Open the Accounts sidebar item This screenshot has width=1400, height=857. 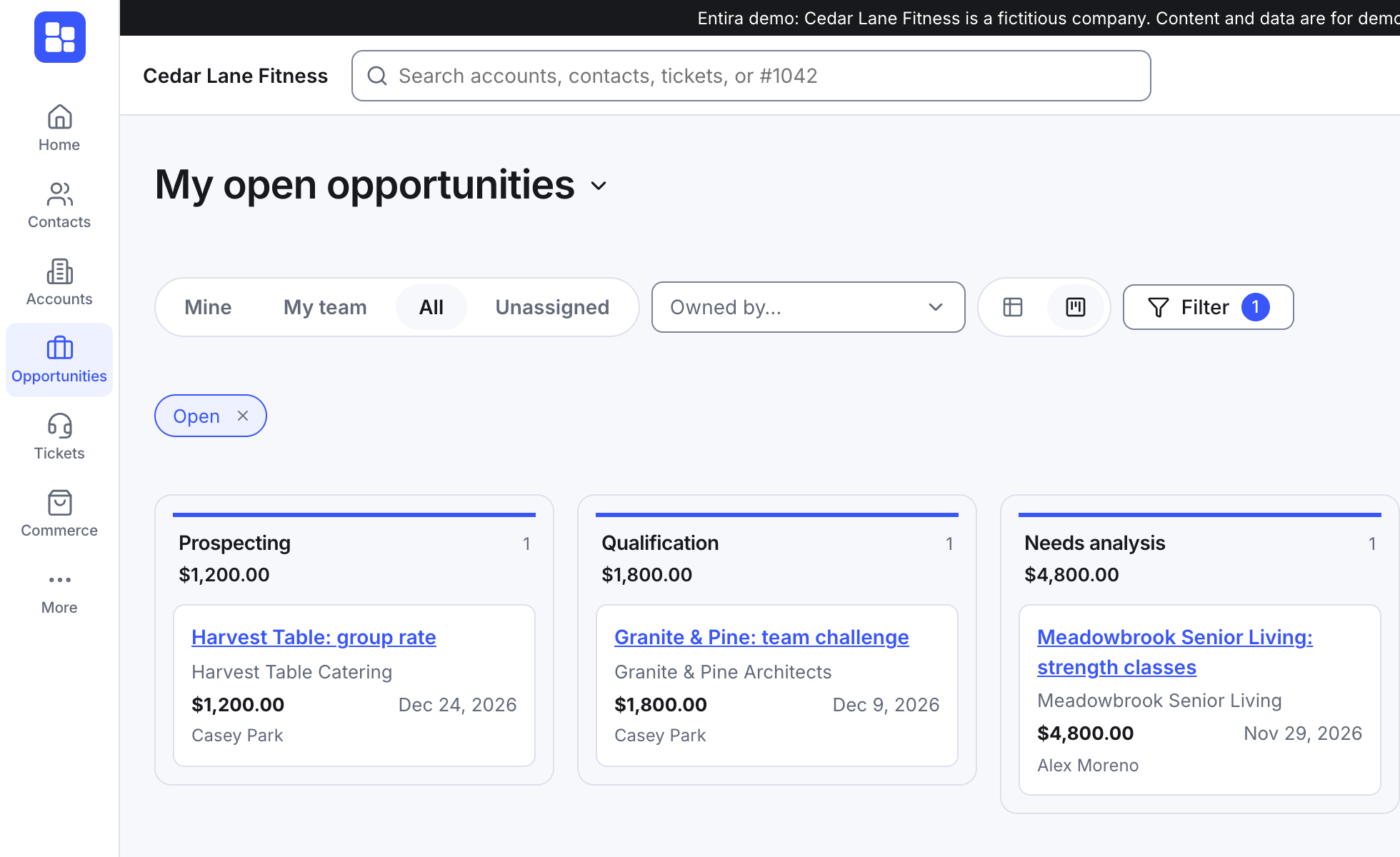(x=59, y=283)
